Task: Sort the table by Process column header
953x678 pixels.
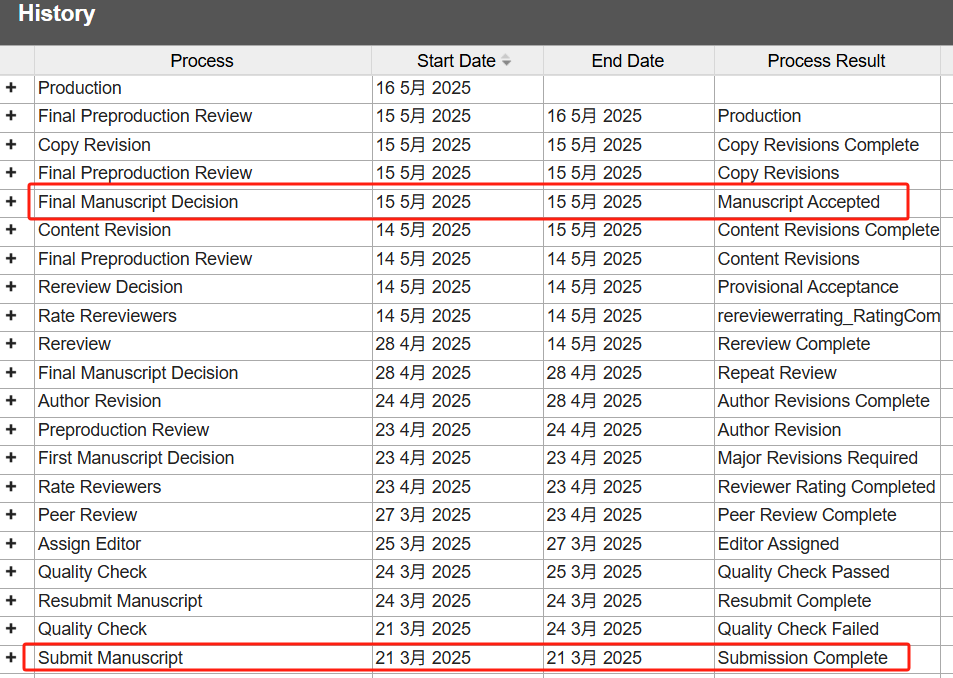Action: coord(201,61)
